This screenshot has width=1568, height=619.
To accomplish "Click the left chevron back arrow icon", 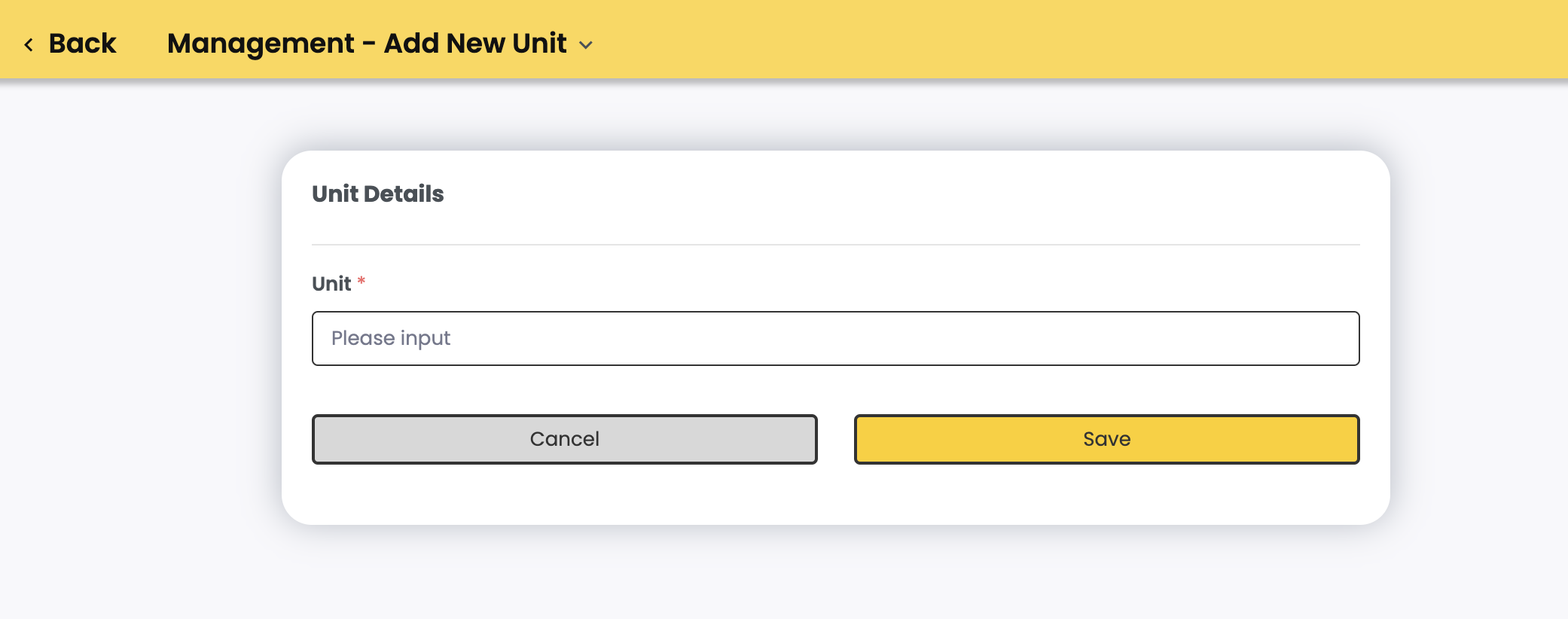I will (x=29, y=45).
